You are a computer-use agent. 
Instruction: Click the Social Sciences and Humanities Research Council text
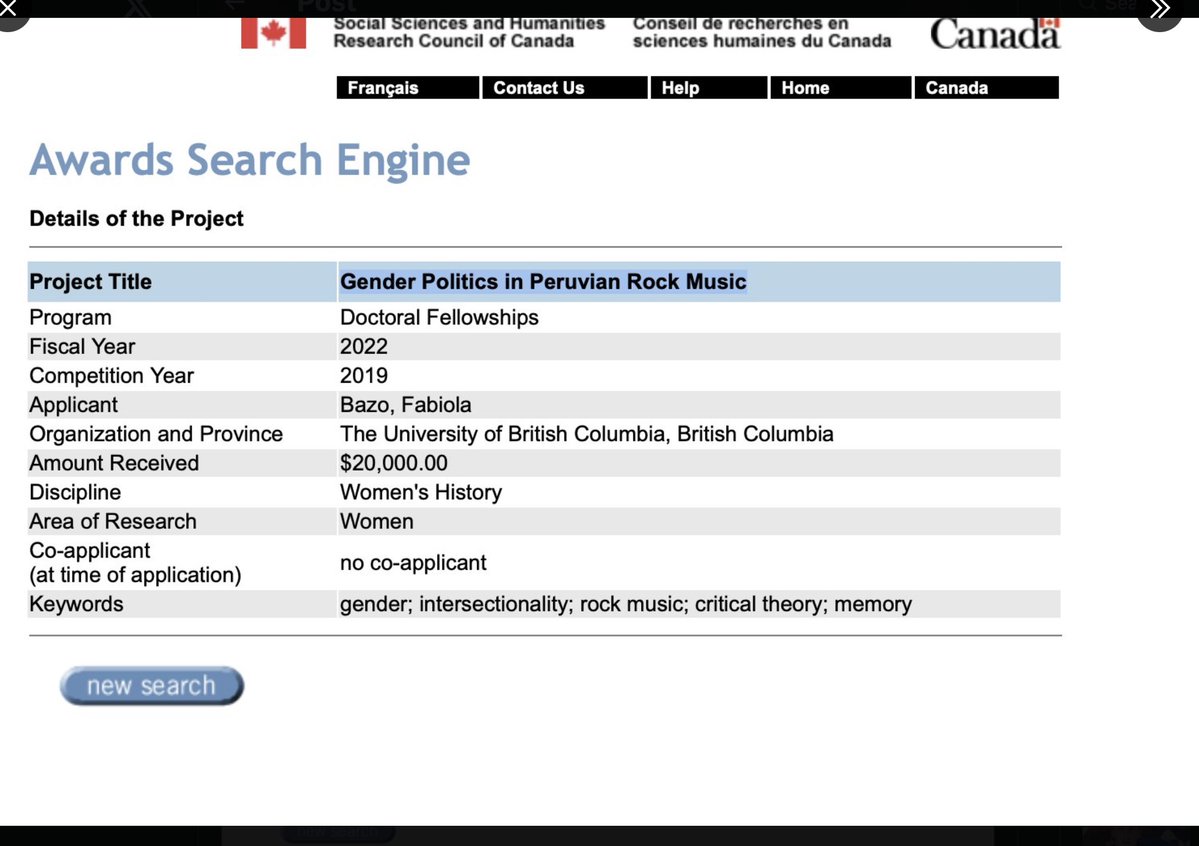tap(469, 32)
